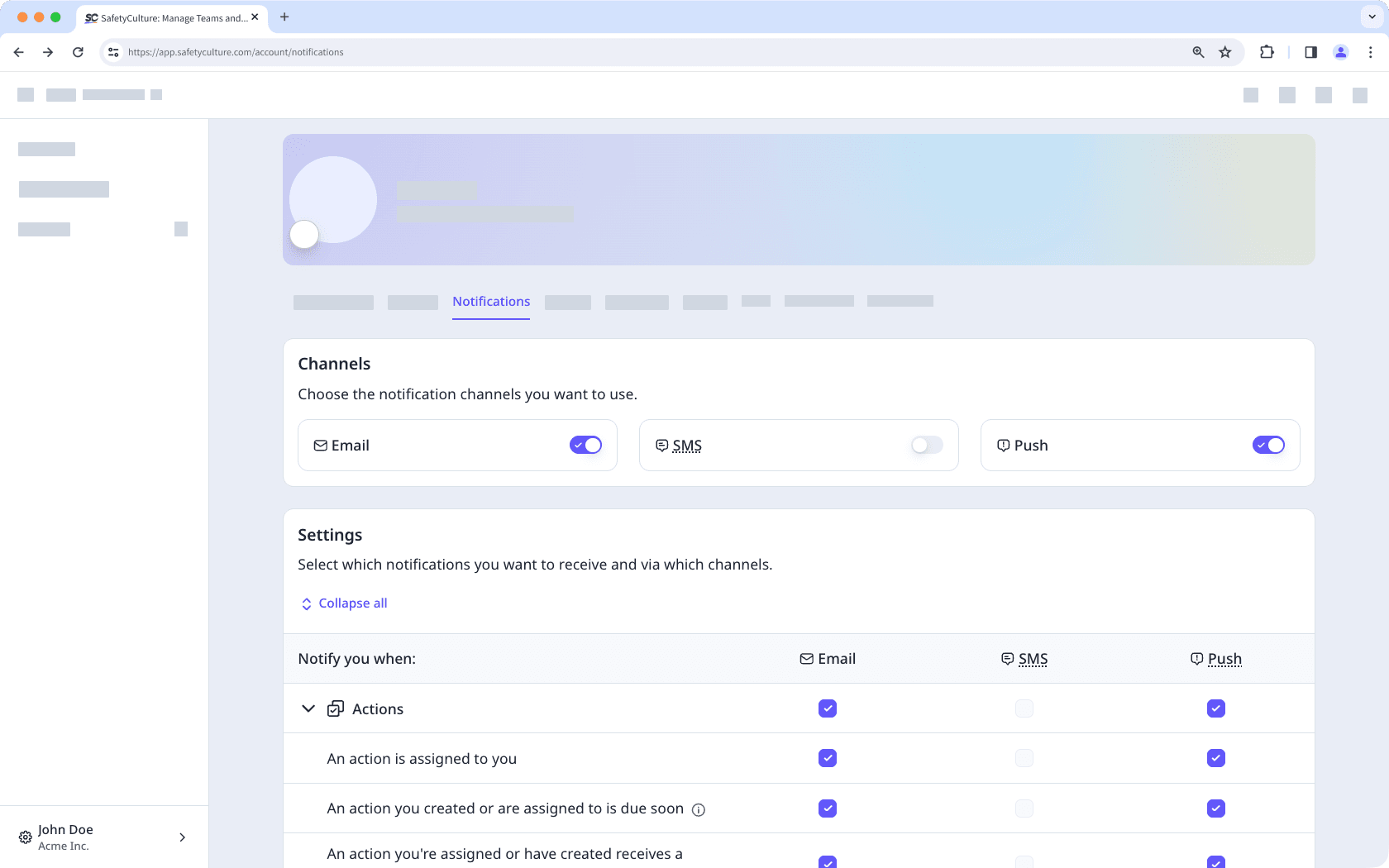Check SMS for the Actions group
Screen dimensions: 1389x868
pos(1024,708)
